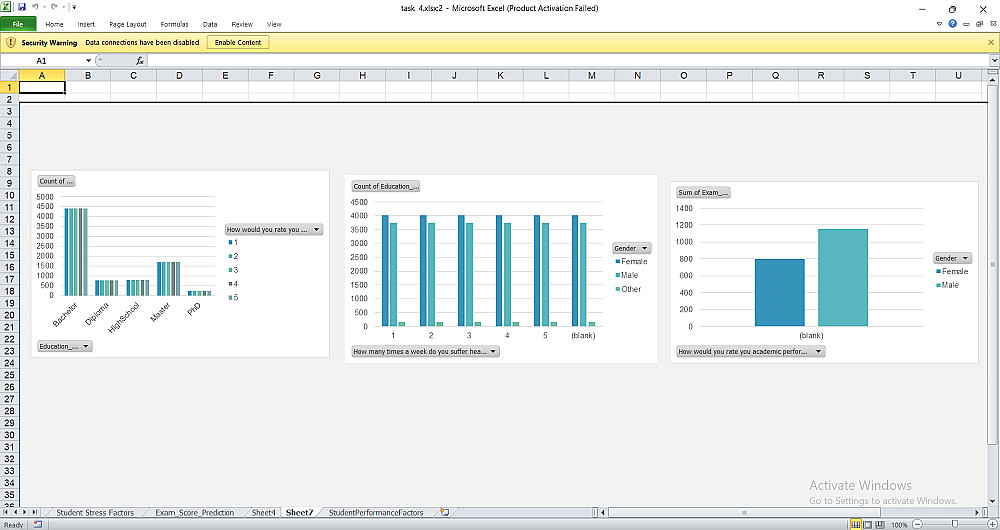This screenshot has height=530, width=1000.
Task: Select column header M
Action: [592, 75]
